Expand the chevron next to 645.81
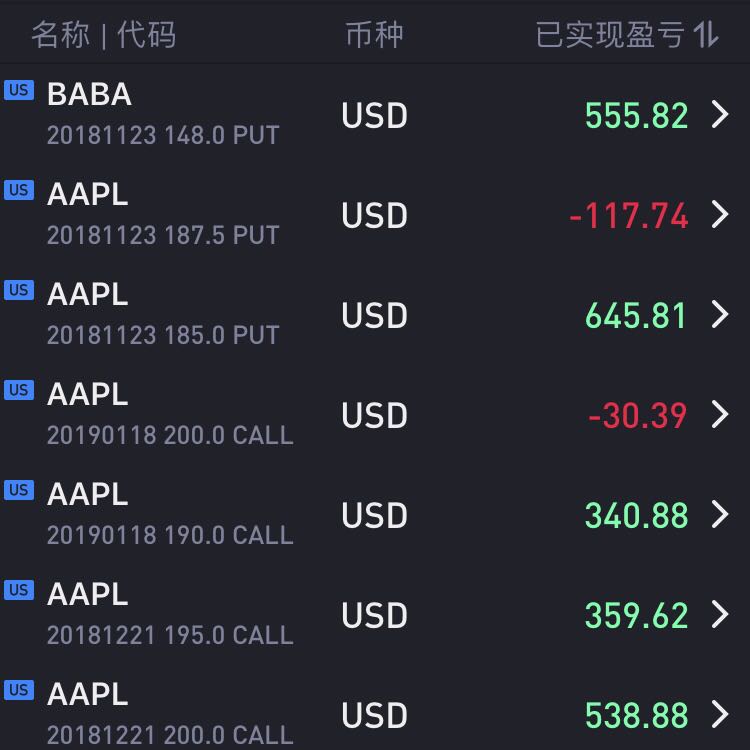 [x=720, y=314]
